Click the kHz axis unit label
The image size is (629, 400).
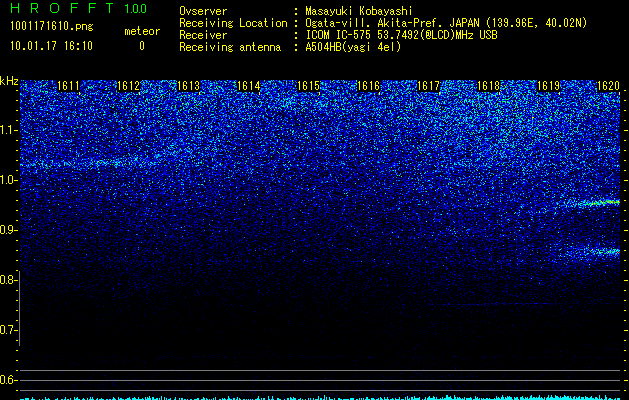(x=9, y=81)
